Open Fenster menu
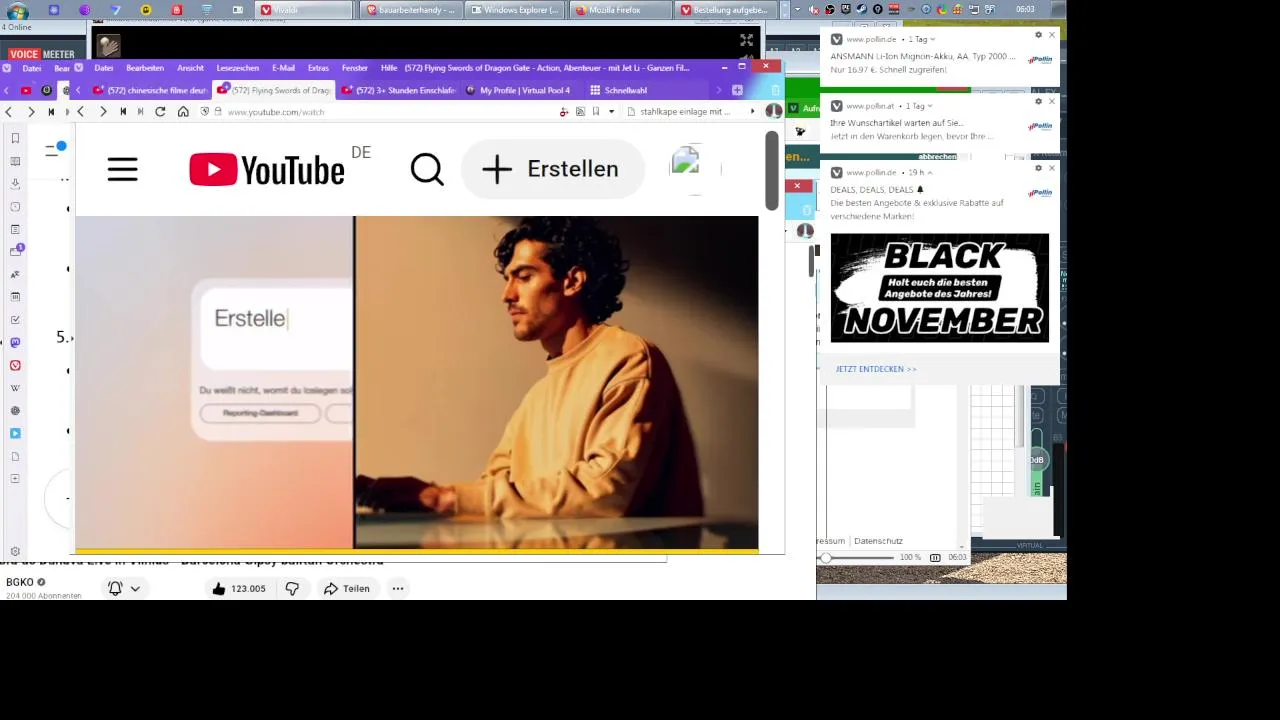Screen dimensions: 1280x720 [355, 68]
